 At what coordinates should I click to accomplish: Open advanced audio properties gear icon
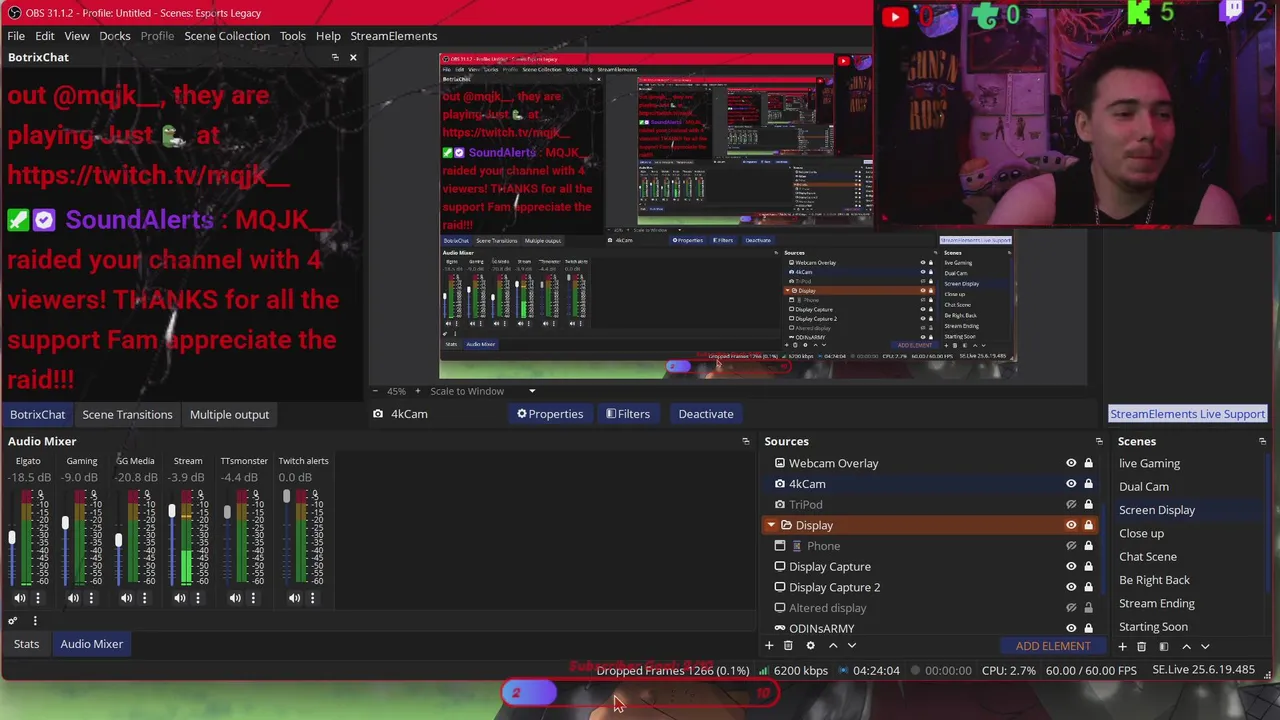[x=13, y=621]
